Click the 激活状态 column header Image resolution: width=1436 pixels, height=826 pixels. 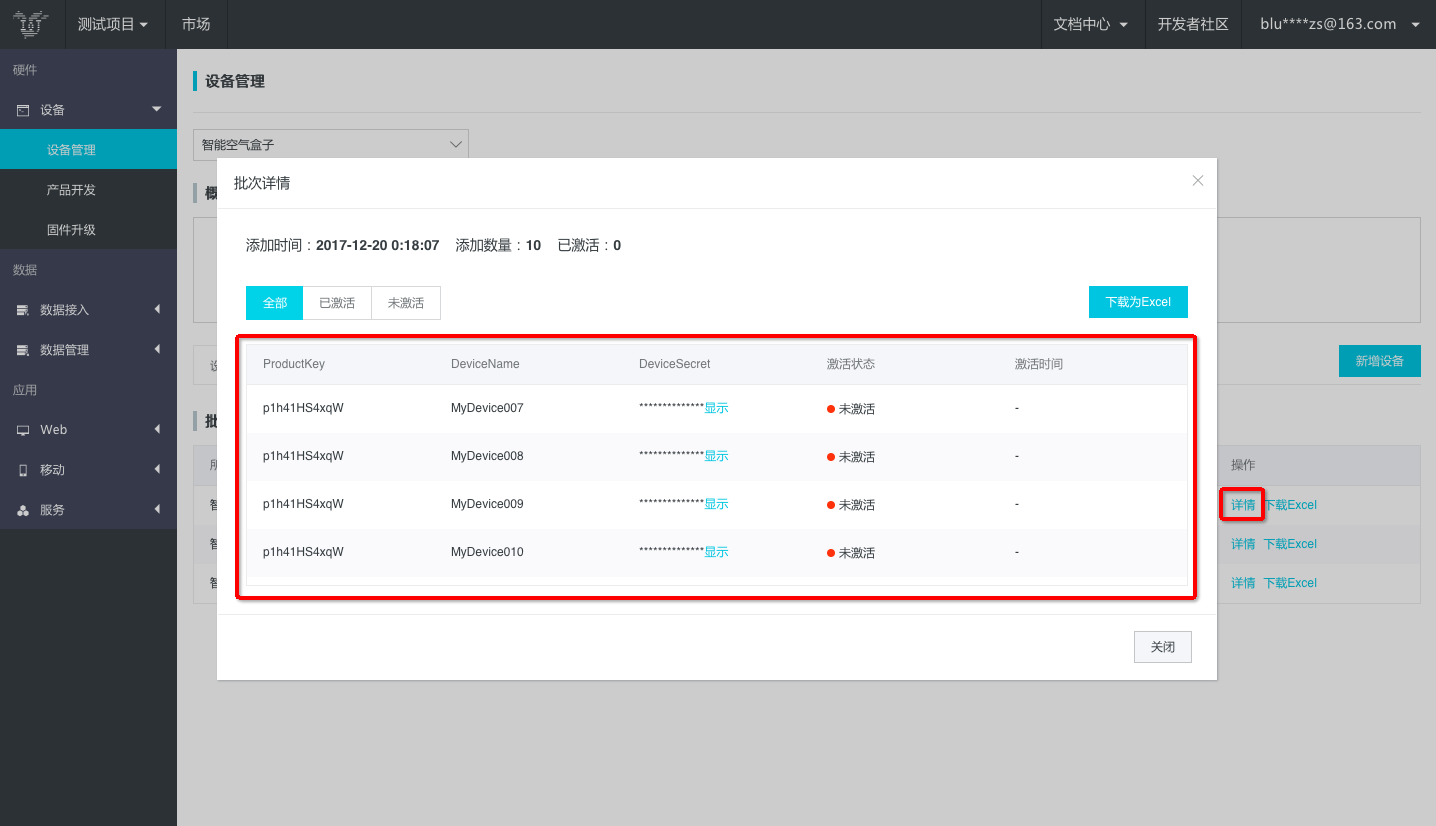[851, 364]
